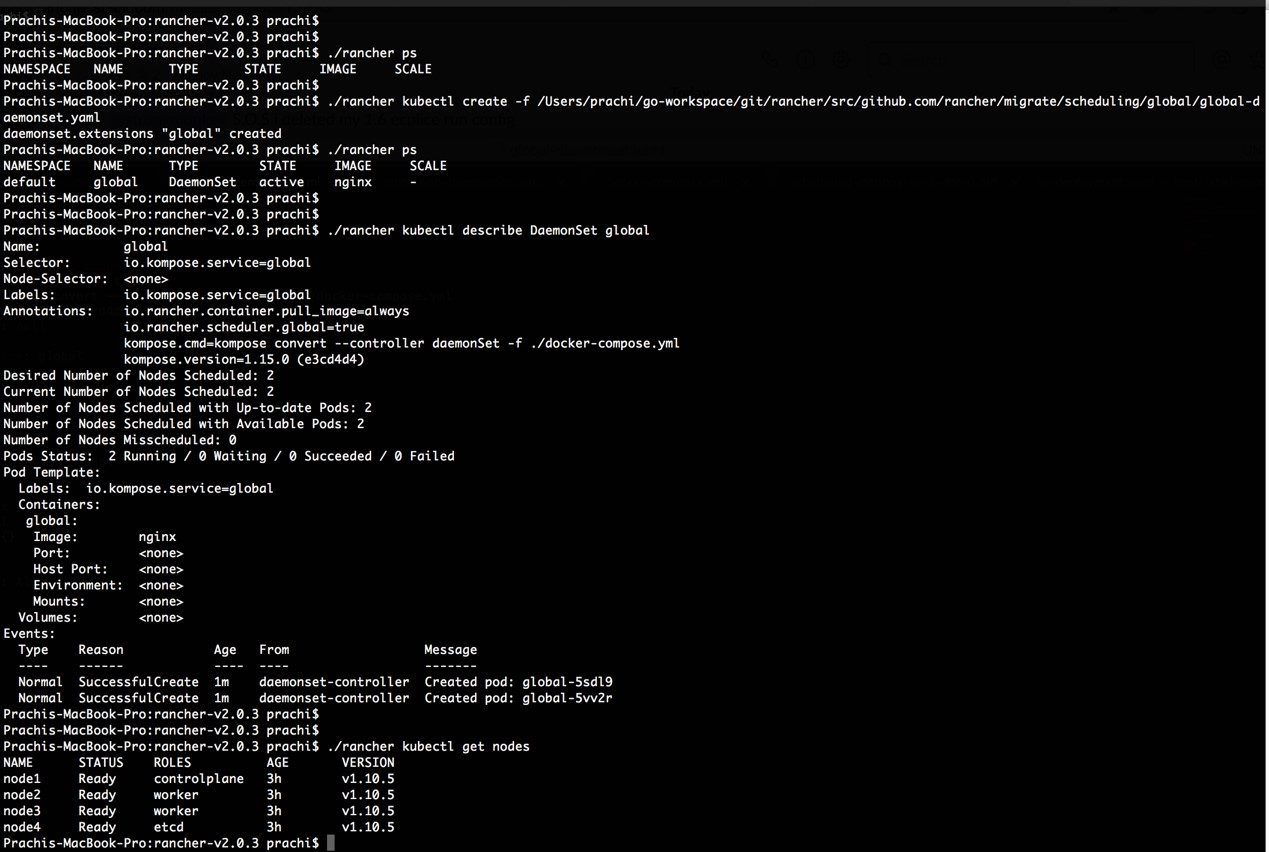
Task: Click pod name global-5vv2r in Events
Action: [x=567, y=698]
